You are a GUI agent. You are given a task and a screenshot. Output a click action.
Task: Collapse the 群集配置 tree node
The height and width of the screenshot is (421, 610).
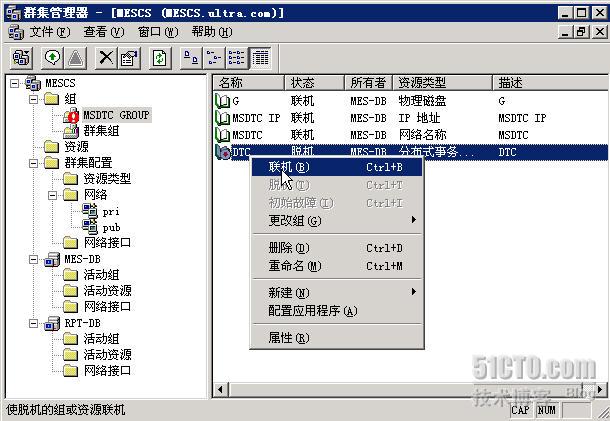[x=33, y=163]
